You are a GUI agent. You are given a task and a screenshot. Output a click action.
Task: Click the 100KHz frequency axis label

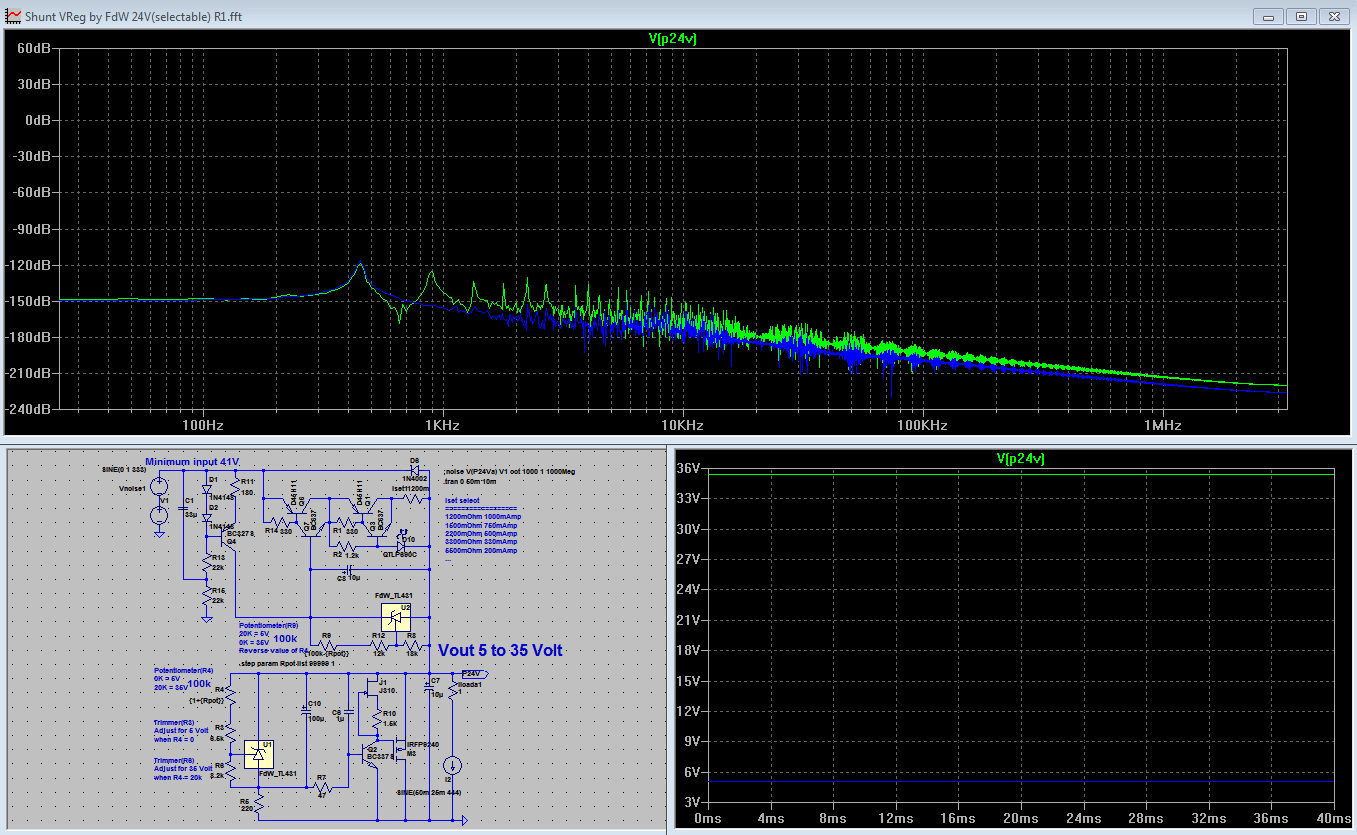click(x=920, y=425)
